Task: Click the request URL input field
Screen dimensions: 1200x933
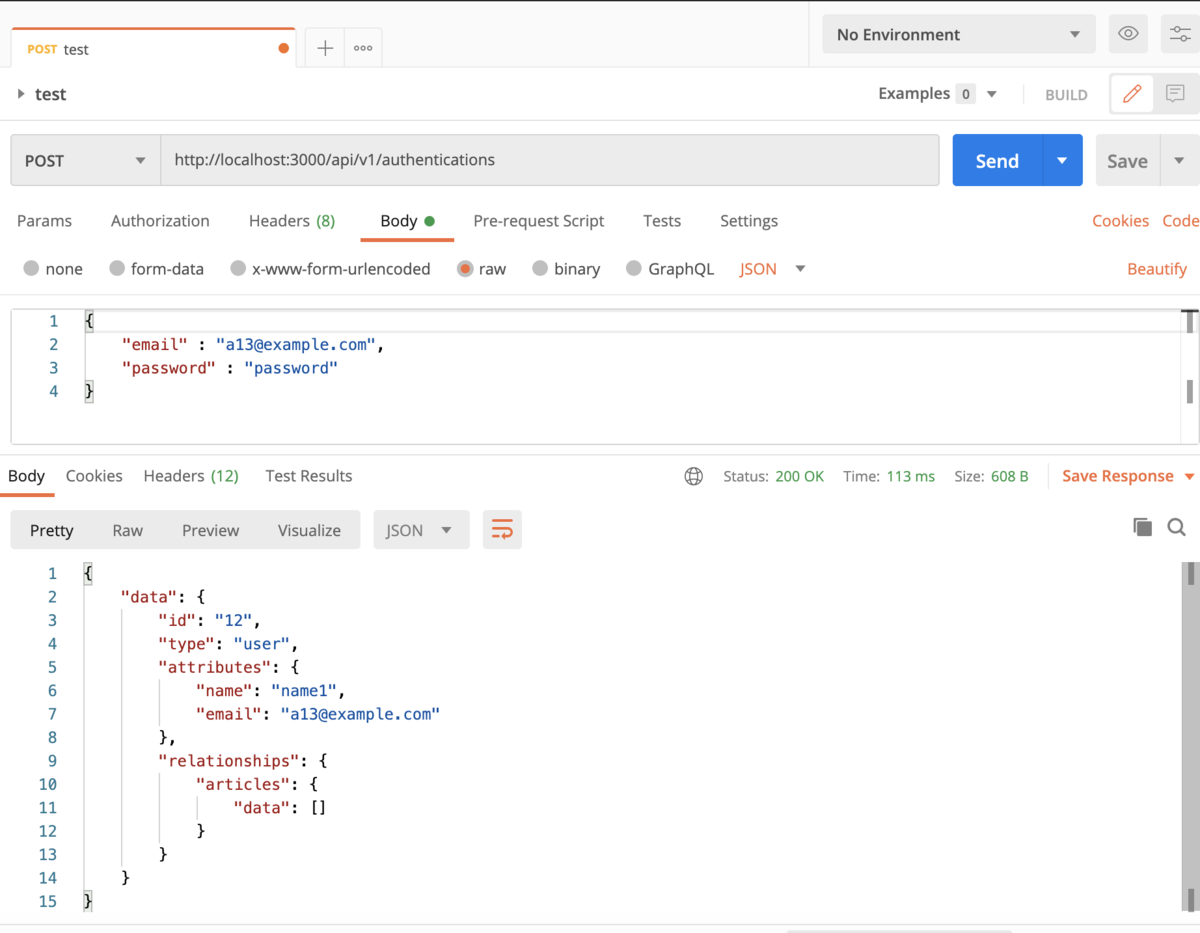Action: [x=550, y=160]
